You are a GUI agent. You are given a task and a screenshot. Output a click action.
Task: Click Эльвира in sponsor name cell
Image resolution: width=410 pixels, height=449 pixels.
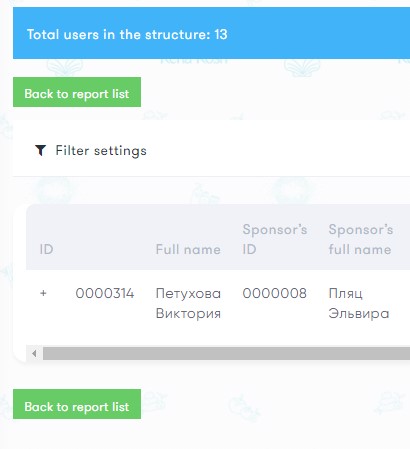pyautogui.click(x=359, y=313)
